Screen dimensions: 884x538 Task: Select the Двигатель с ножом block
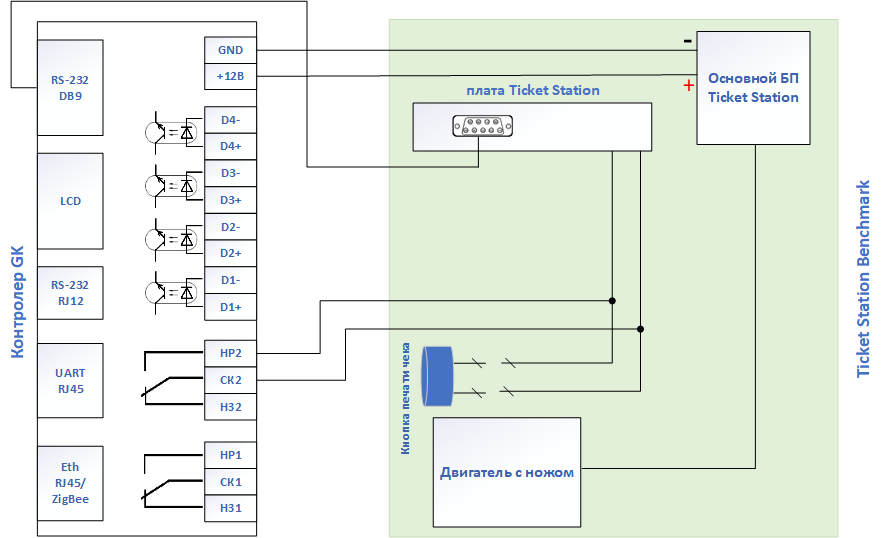507,473
